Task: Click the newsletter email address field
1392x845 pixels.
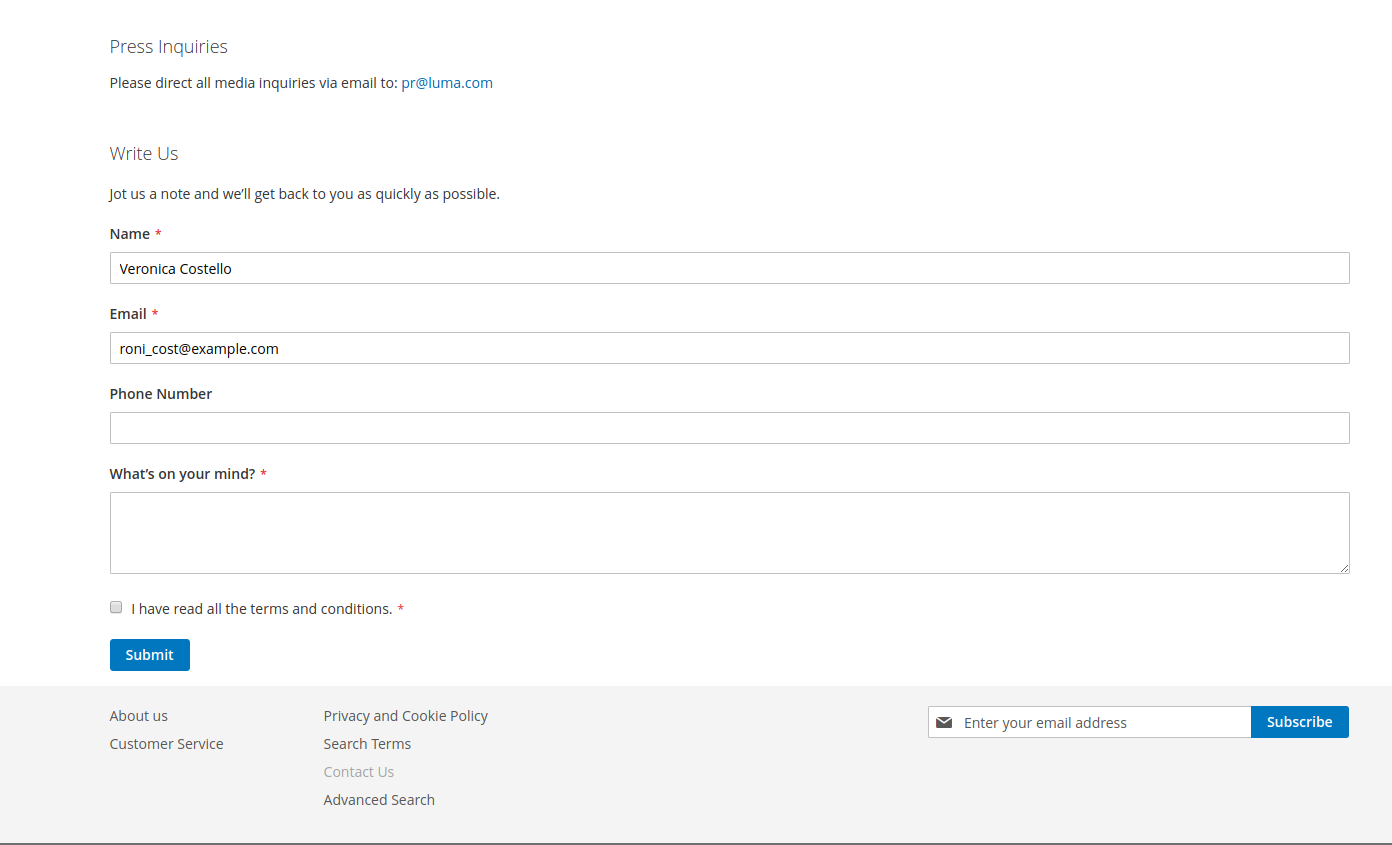Action: coord(1100,722)
